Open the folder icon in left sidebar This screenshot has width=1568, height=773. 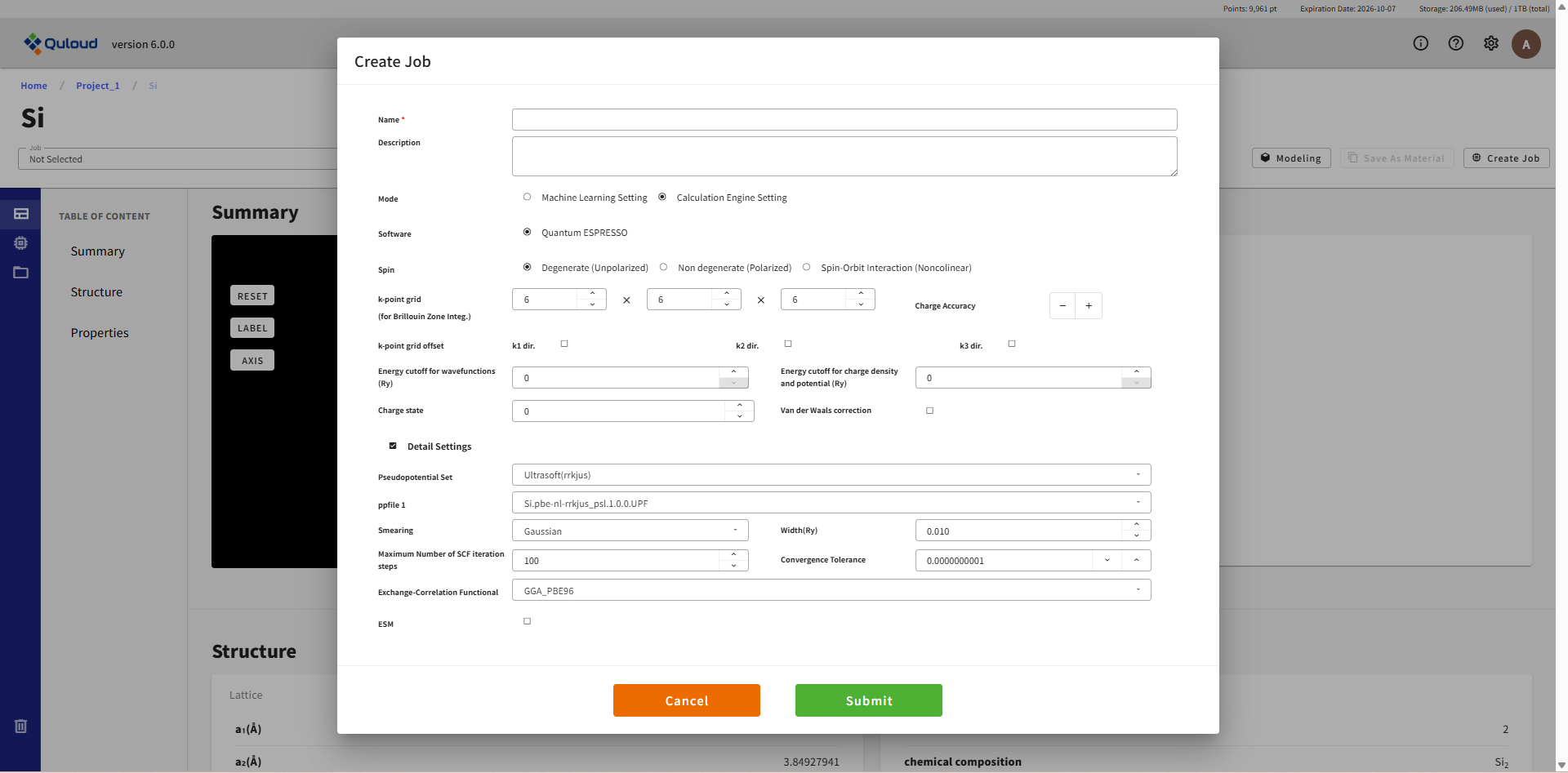(x=21, y=273)
